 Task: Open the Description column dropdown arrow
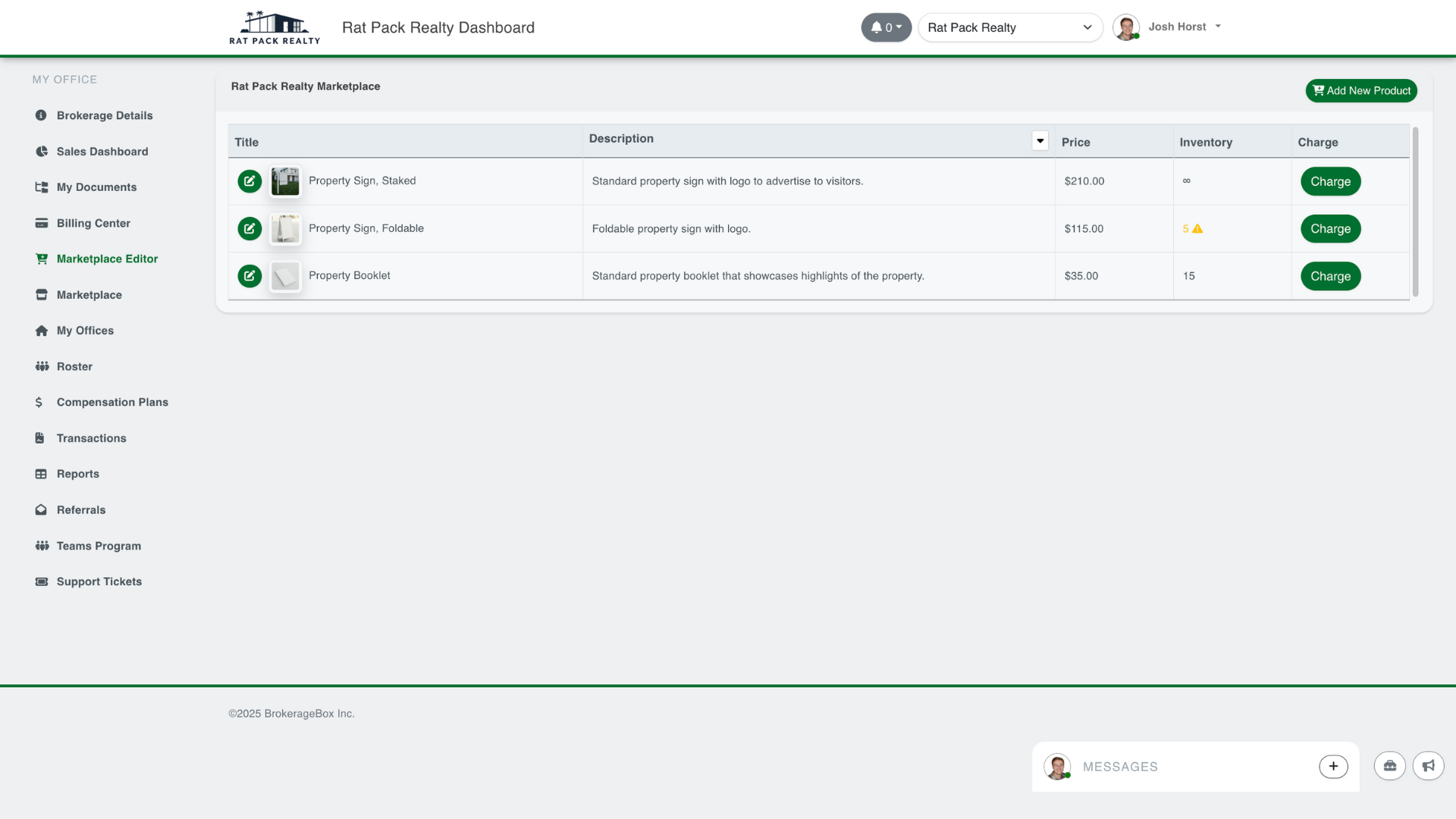(1040, 140)
